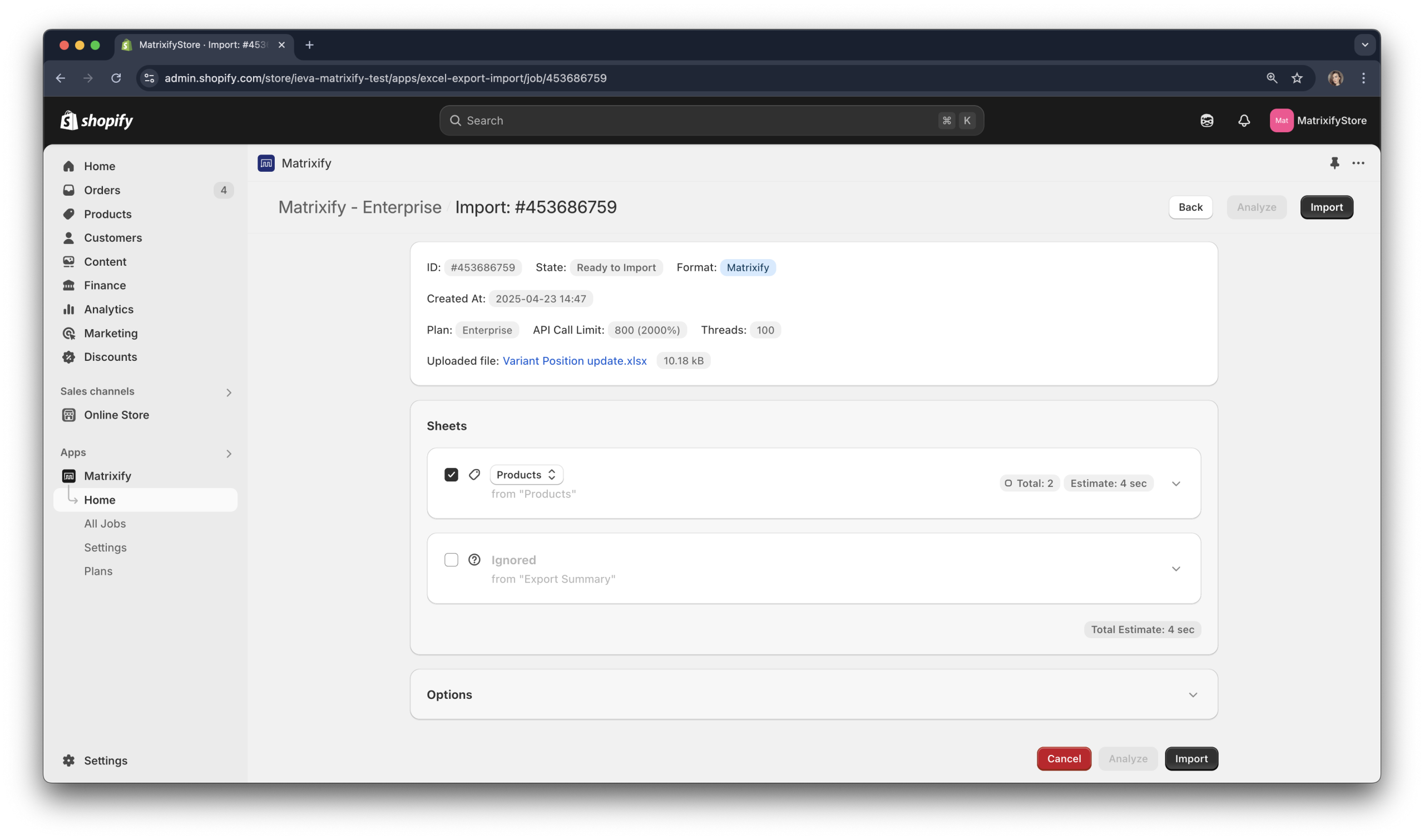
Task: Expand the Products sheet details chevron
Action: (1175, 484)
